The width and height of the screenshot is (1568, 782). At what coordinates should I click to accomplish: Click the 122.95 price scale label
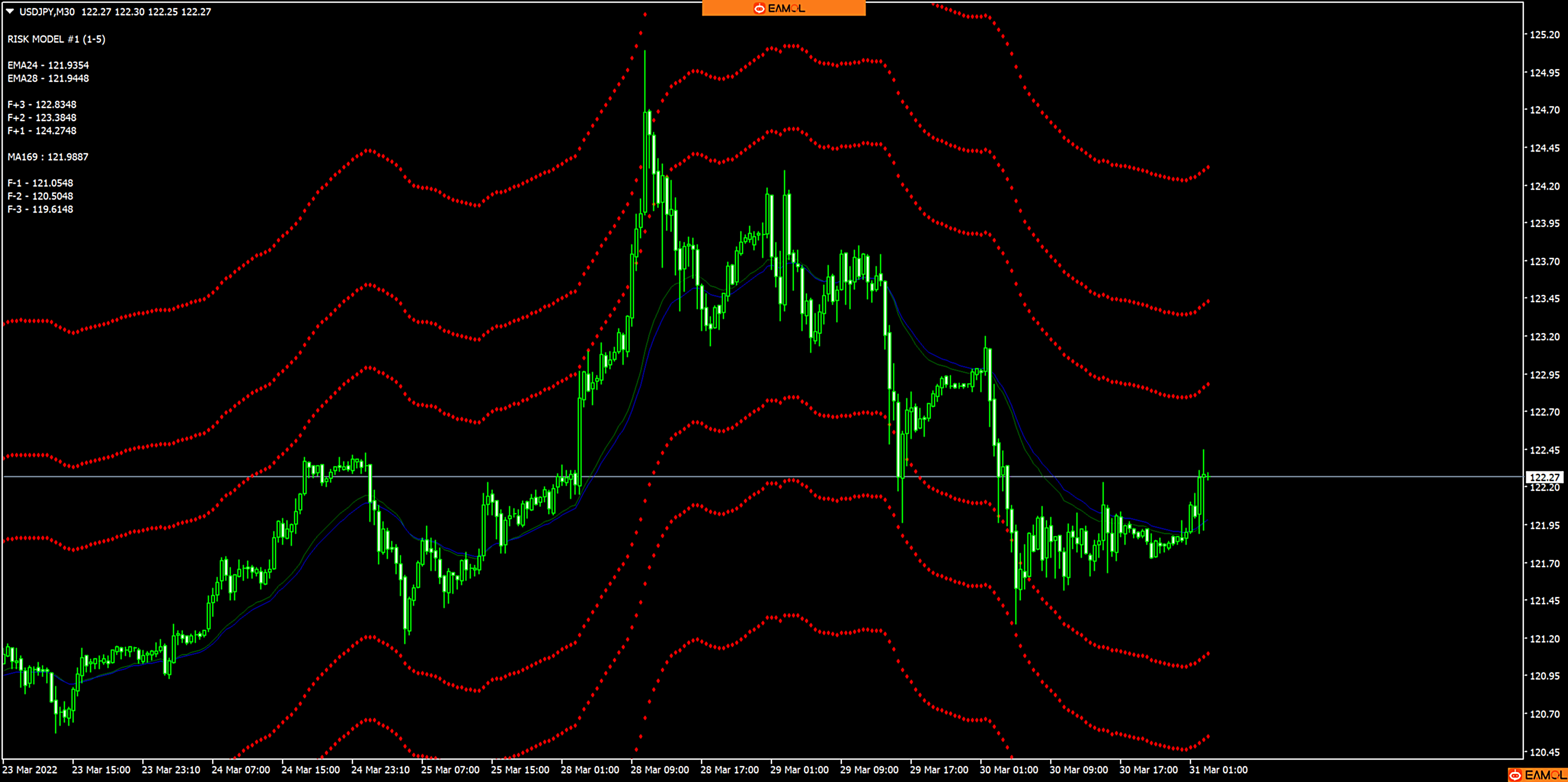(x=1545, y=375)
